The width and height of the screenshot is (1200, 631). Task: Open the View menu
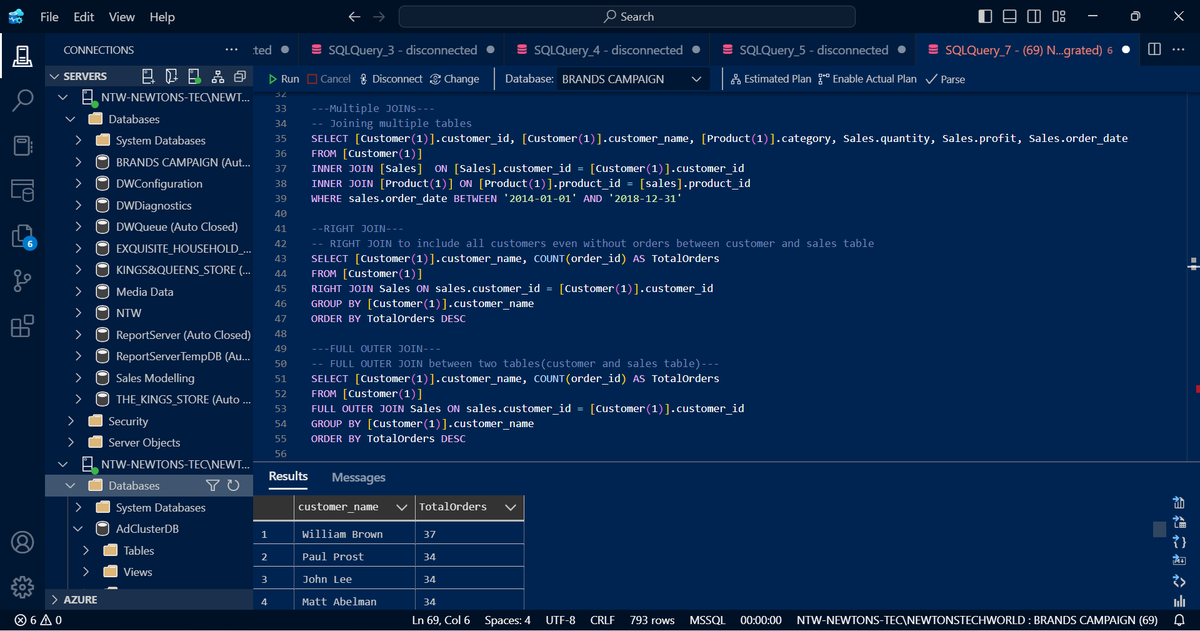[121, 17]
